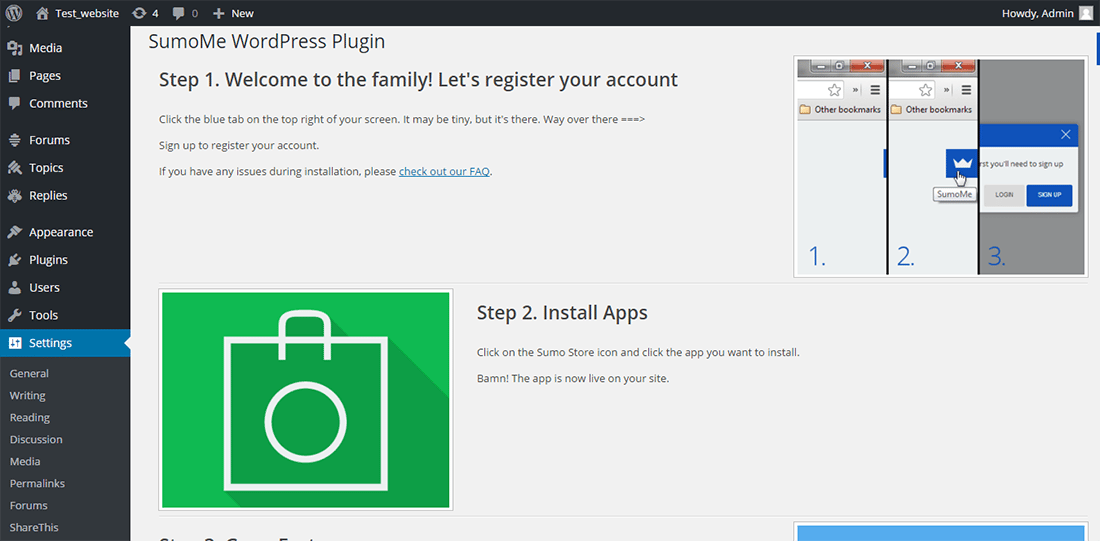Click the Appearance paintbrush icon

tap(15, 232)
